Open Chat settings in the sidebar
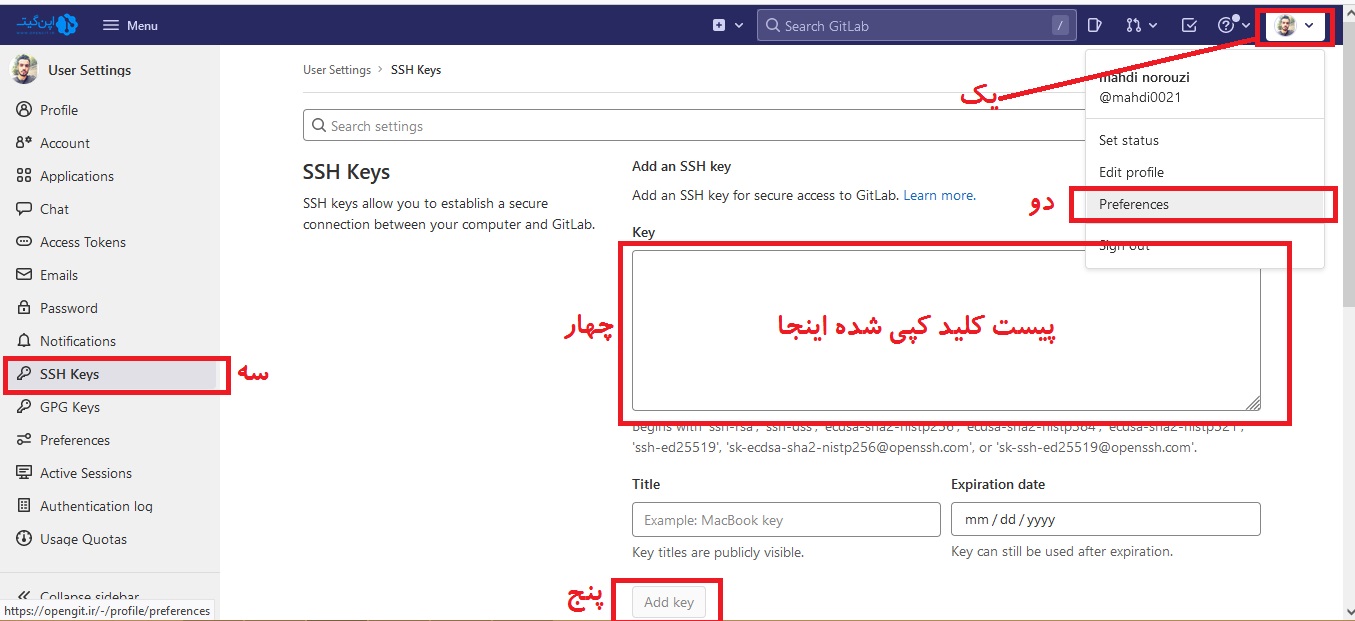 pyautogui.click(x=54, y=209)
